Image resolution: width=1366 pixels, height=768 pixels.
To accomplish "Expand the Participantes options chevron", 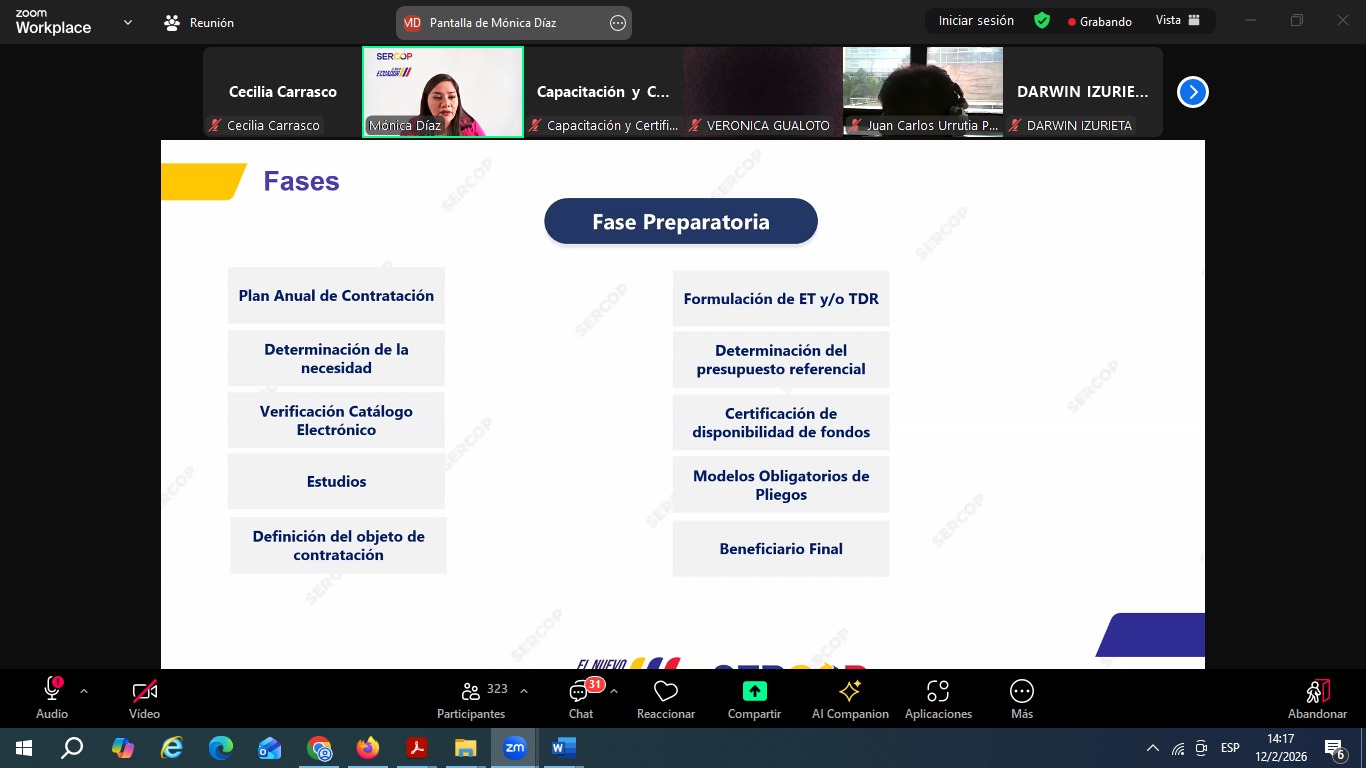I will (524, 691).
